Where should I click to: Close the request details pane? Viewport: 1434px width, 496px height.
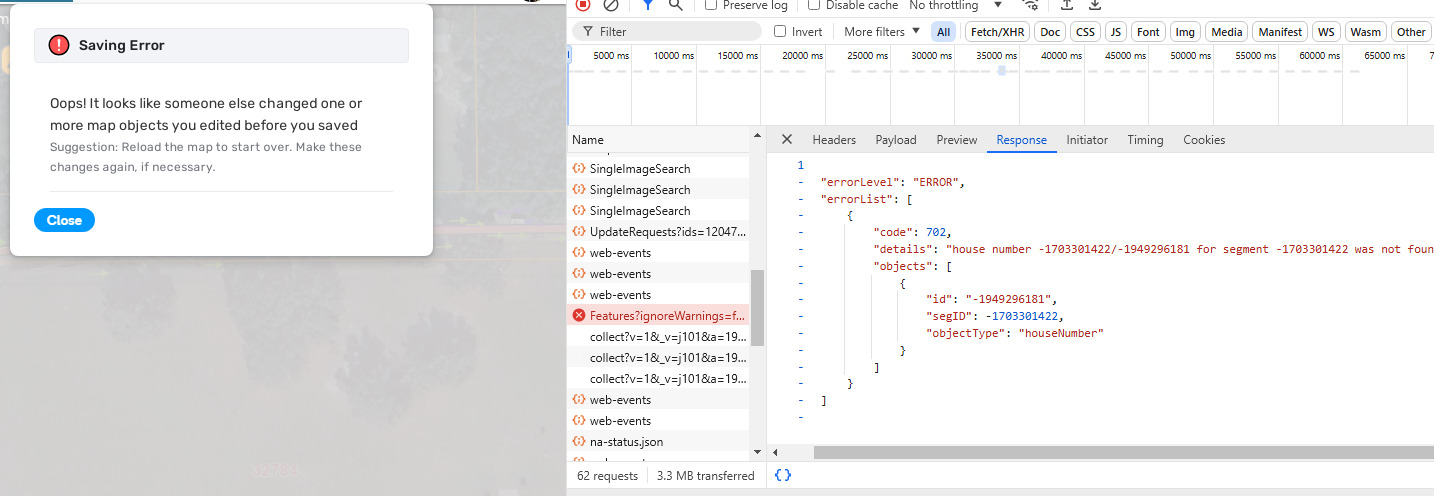(787, 140)
